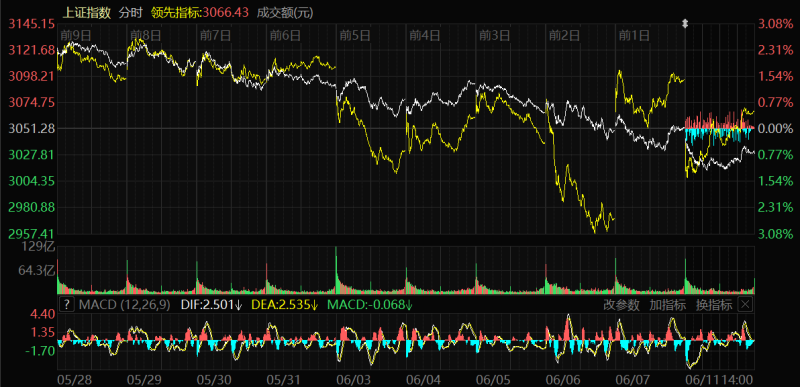Click 加指标 to add an indicator

[x=667, y=305]
